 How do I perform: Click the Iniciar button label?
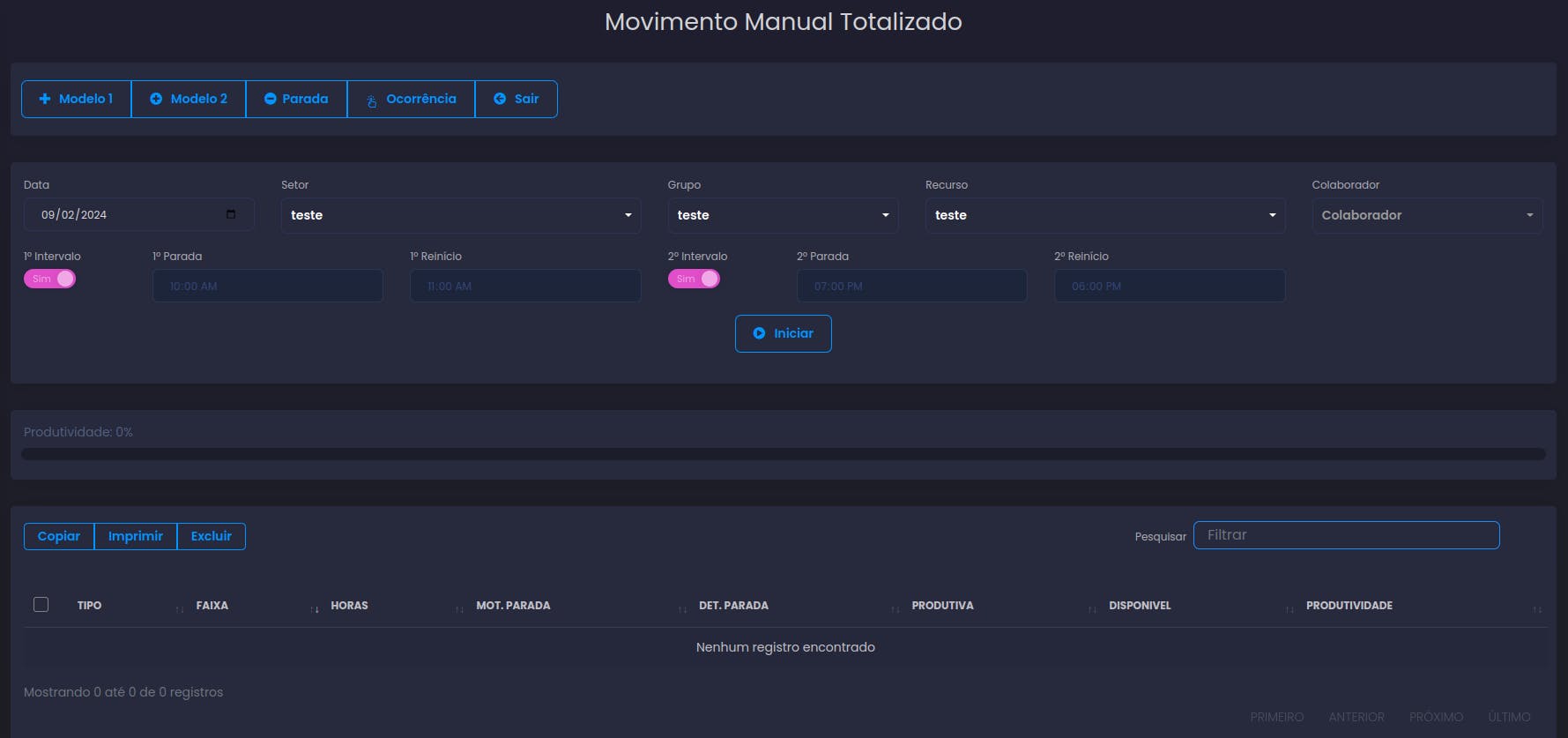793,333
